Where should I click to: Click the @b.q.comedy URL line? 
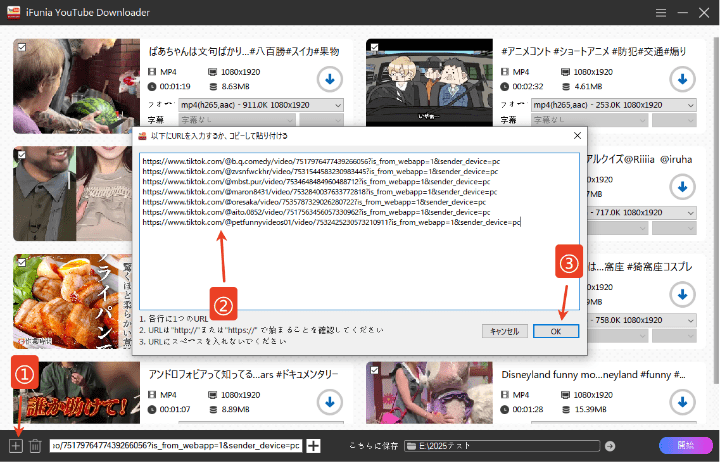click(x=321, y=161)
